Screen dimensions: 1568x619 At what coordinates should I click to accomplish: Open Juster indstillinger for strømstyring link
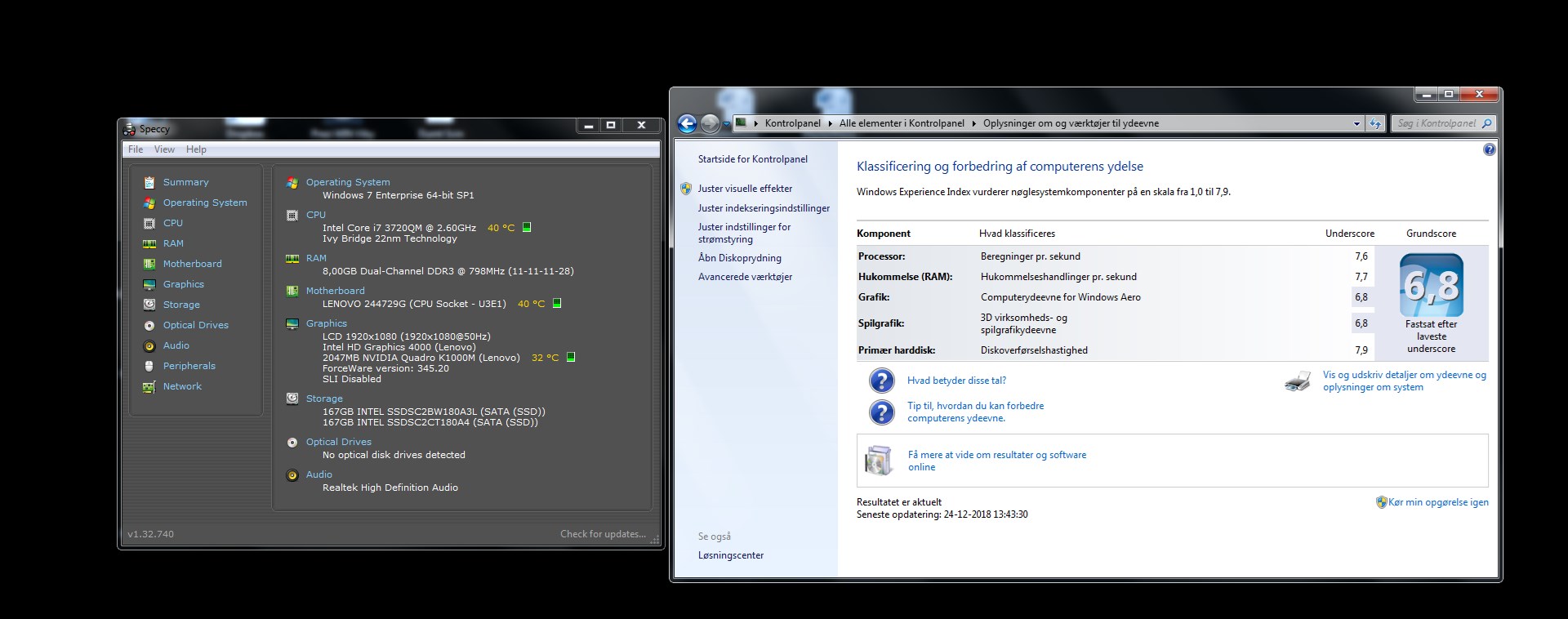point(744,233)
